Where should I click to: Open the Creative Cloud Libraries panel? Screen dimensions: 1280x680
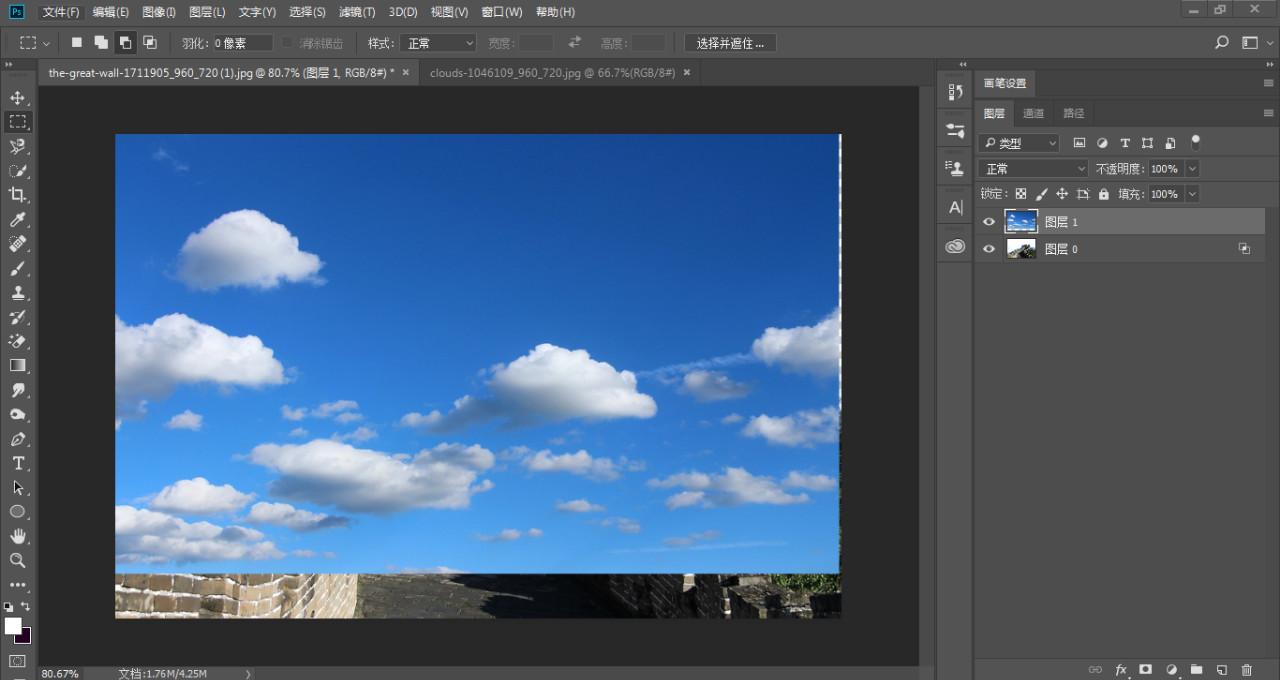(955, 246)
